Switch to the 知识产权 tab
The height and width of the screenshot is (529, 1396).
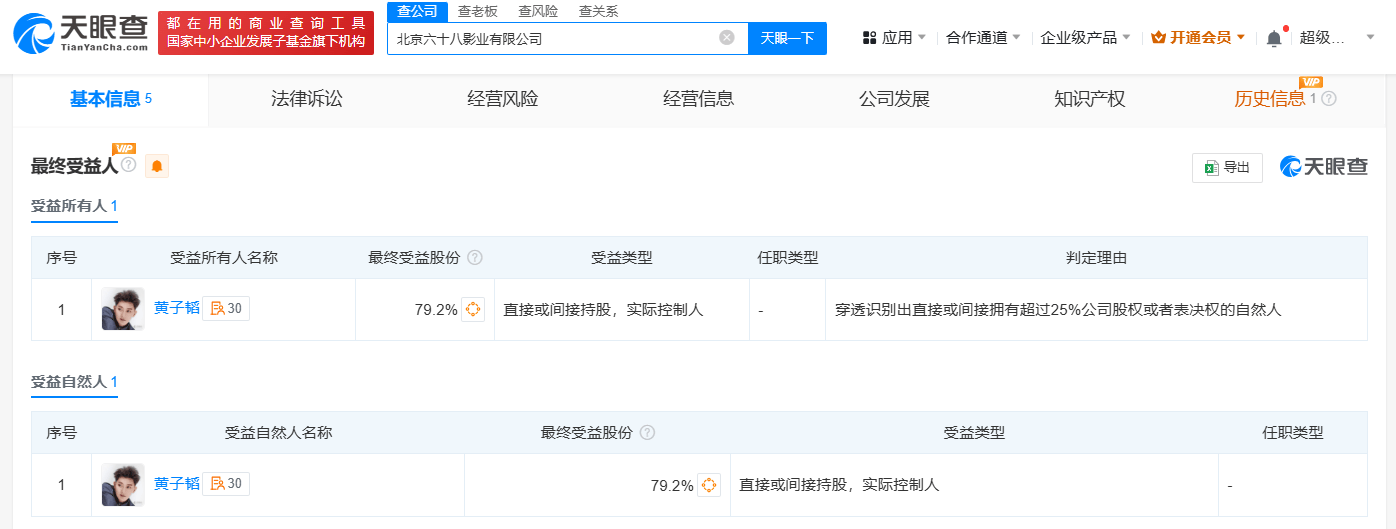point(1089,99)
